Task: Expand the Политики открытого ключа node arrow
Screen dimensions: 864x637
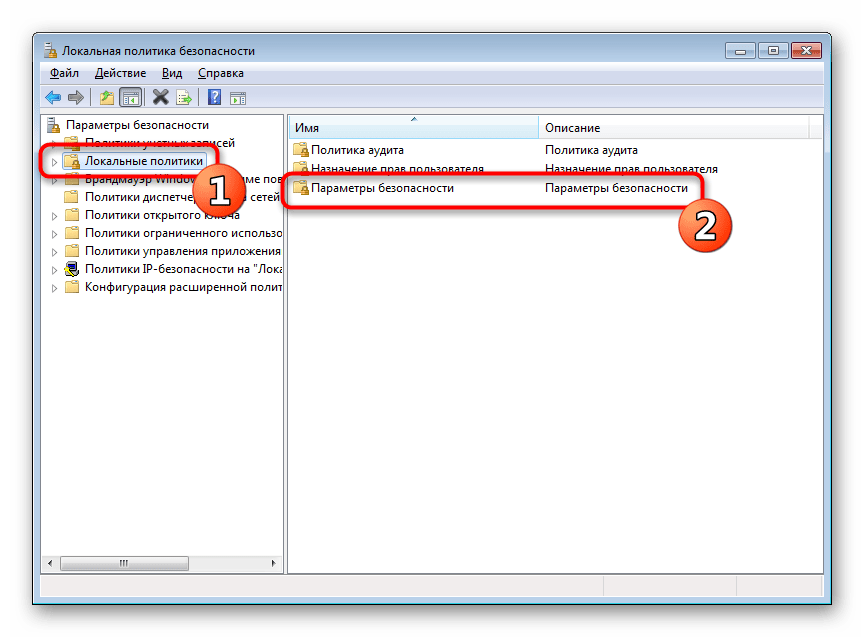Action: pyautogui.click(x=55, y=215)
